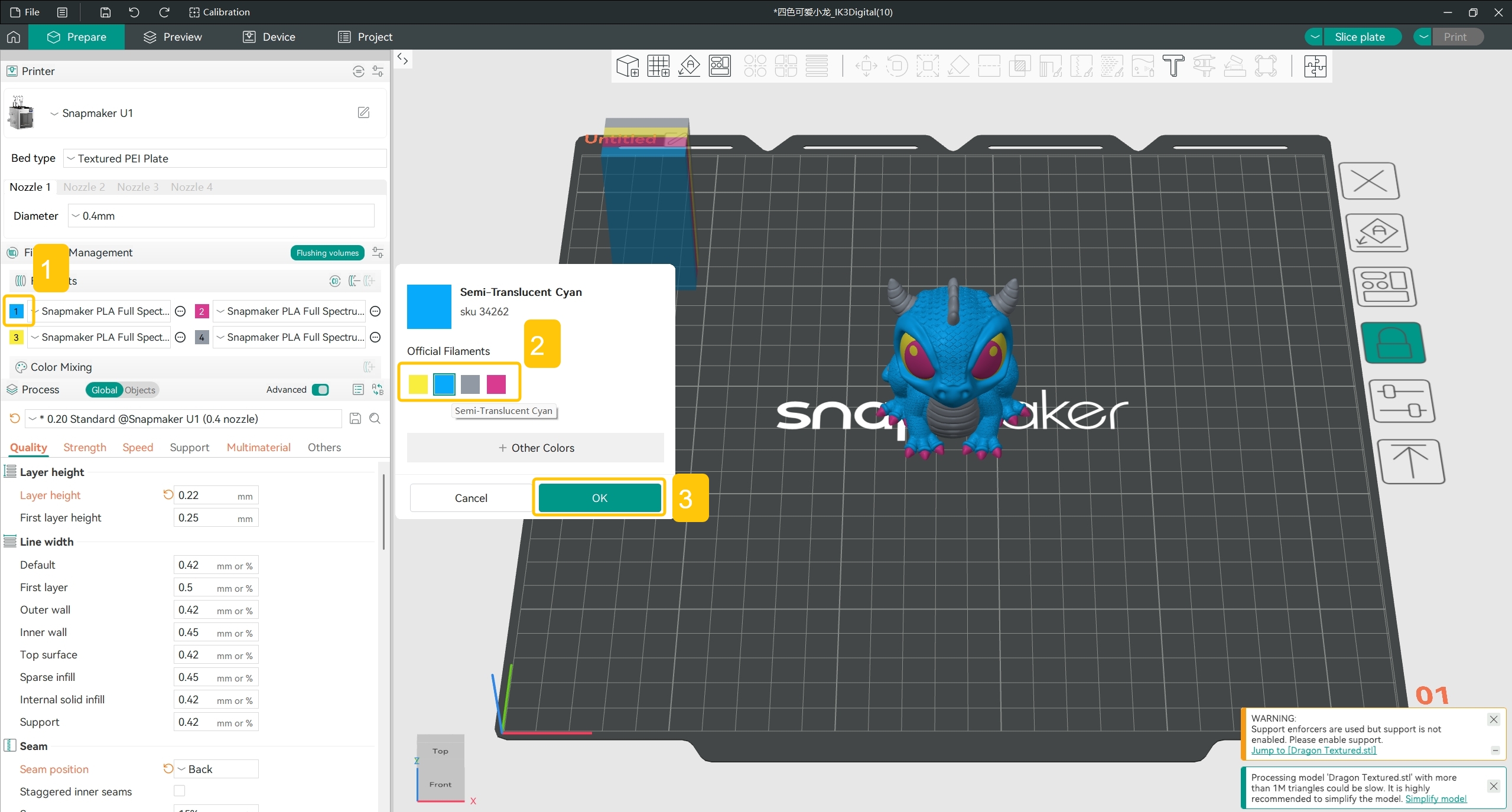1512x812 pixels.
Task: Click the Scale tool icon
Action: [928, 66]
